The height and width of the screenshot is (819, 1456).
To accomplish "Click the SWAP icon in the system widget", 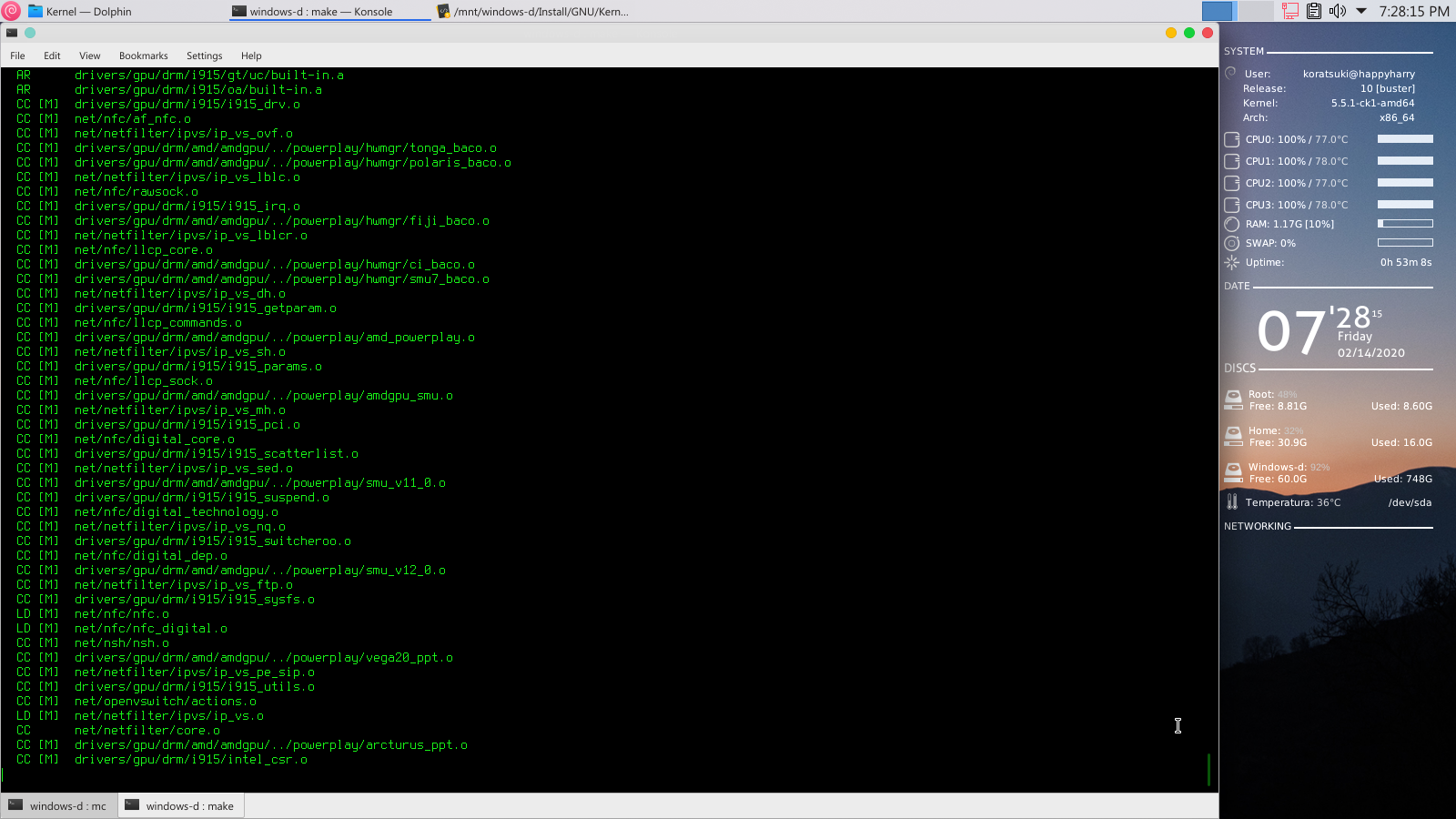I will pyautogui.click(x=1232, y=243).
